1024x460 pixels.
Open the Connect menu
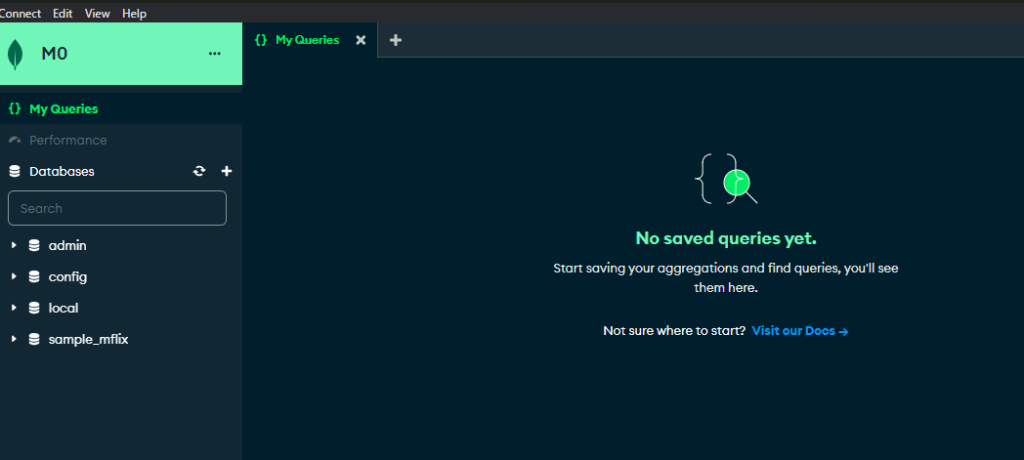click(x=20, y=14)
